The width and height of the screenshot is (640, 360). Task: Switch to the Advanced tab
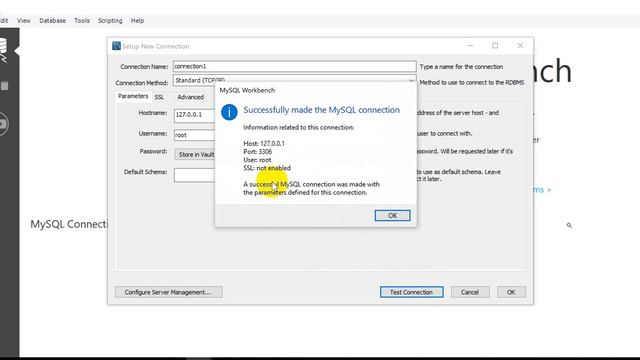[191, 97]
